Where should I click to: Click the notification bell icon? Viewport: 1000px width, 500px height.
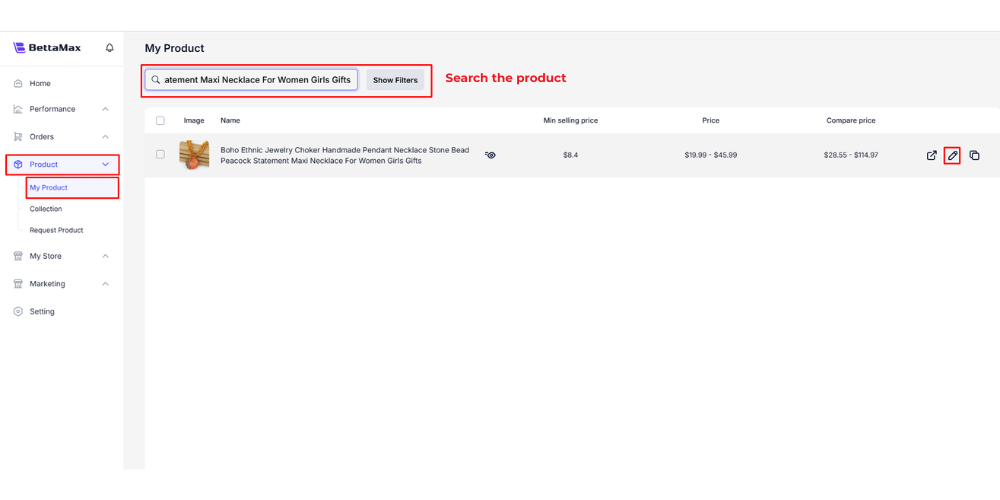pyautogui.click(x=110, y=48)
